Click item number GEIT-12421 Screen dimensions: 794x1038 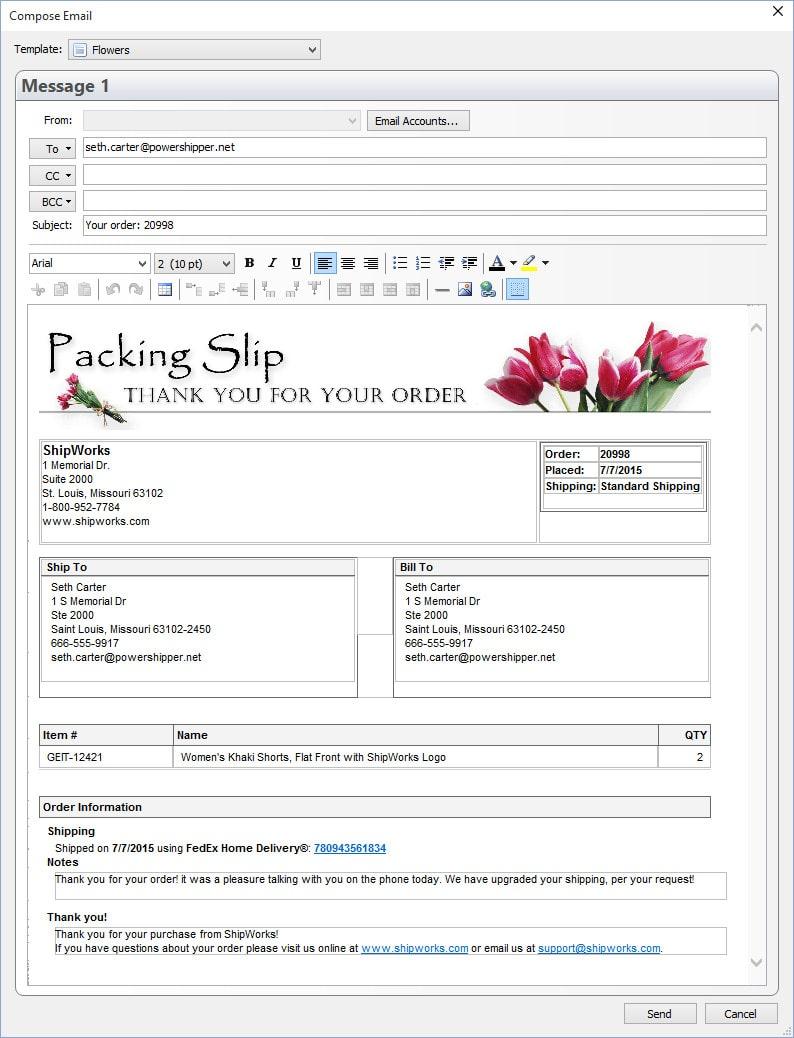[x=75, y=757]
